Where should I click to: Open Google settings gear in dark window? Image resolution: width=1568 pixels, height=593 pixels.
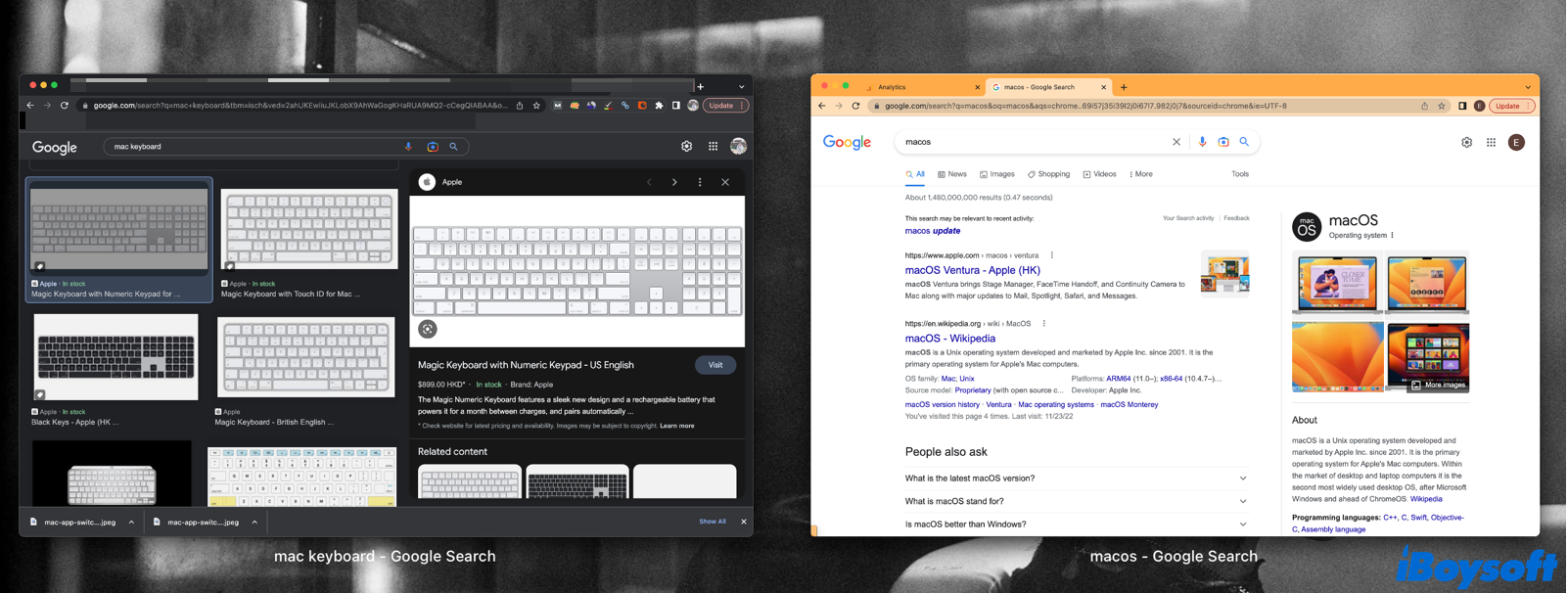coord(686,147)
